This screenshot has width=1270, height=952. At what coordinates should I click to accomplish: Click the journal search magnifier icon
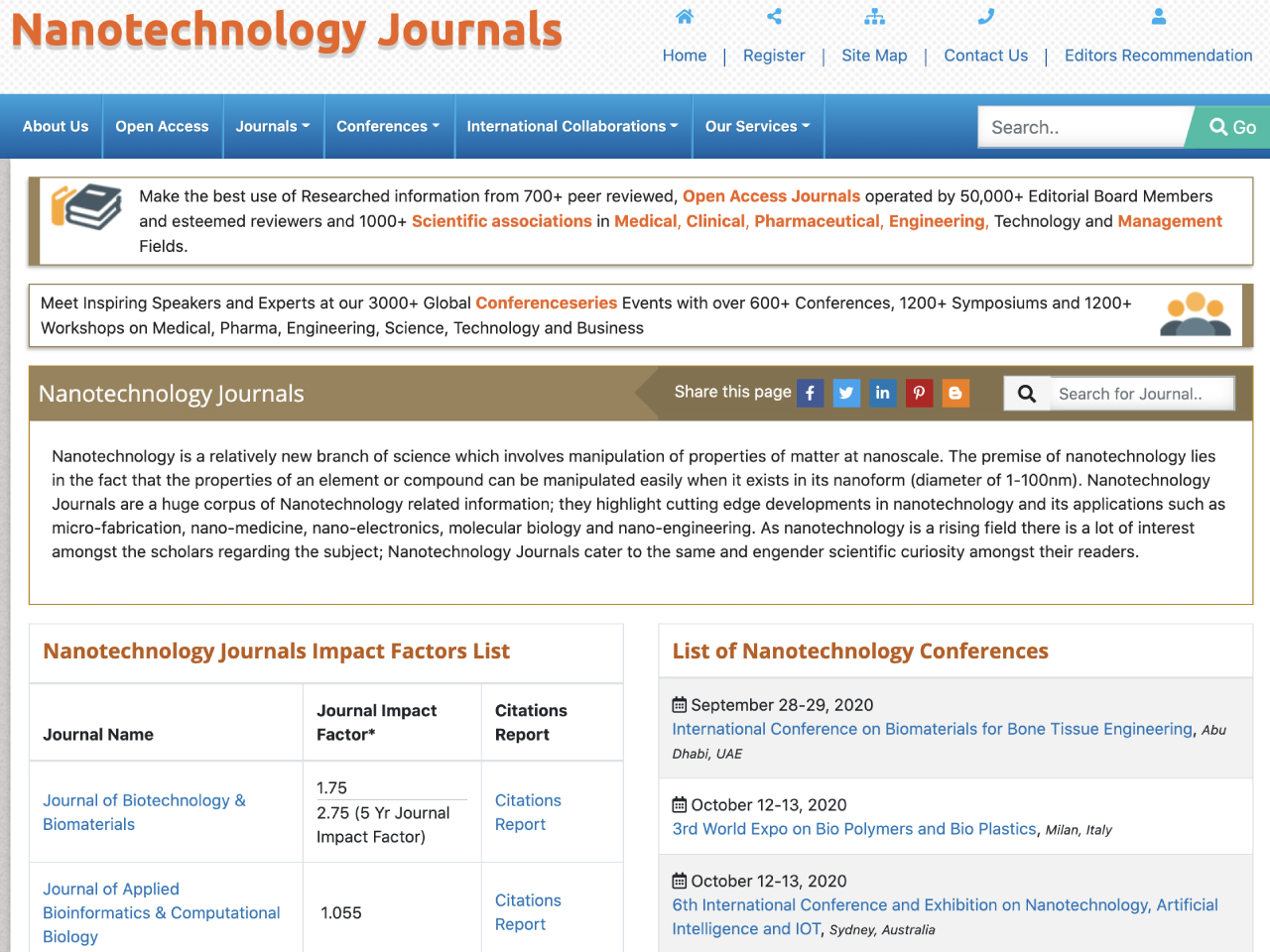(1027, 394)
